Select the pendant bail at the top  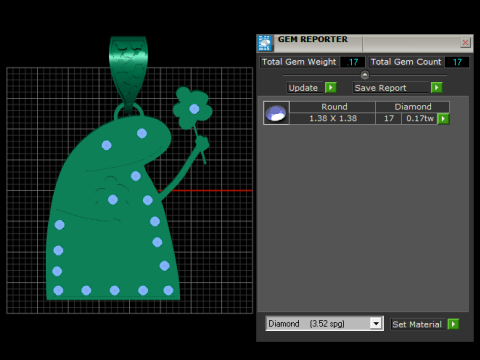click(128, 73)
